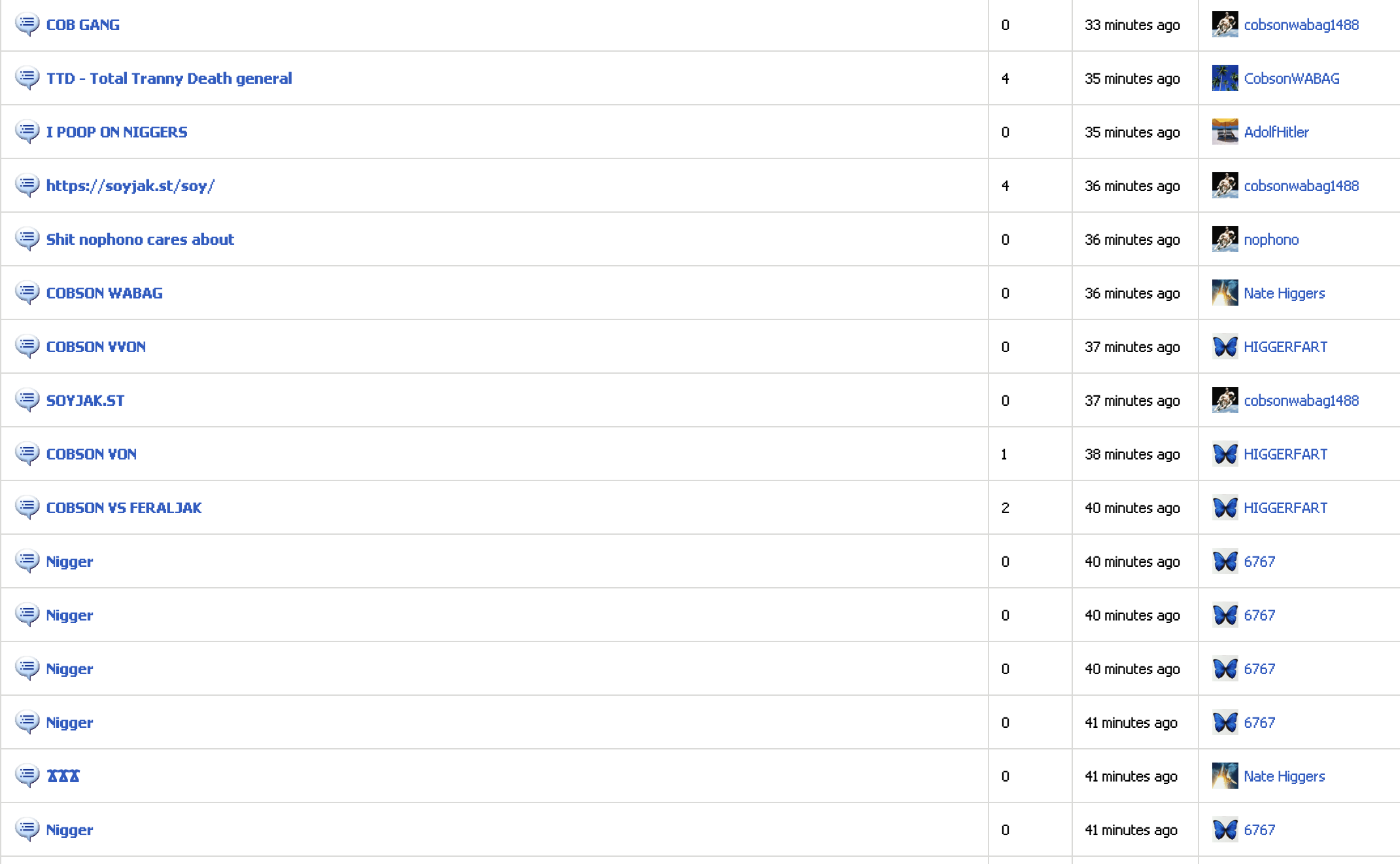This screenshot has width=1400, height=864.
Task: Visit the CobsonWABAG username link
Action: 1291,79
